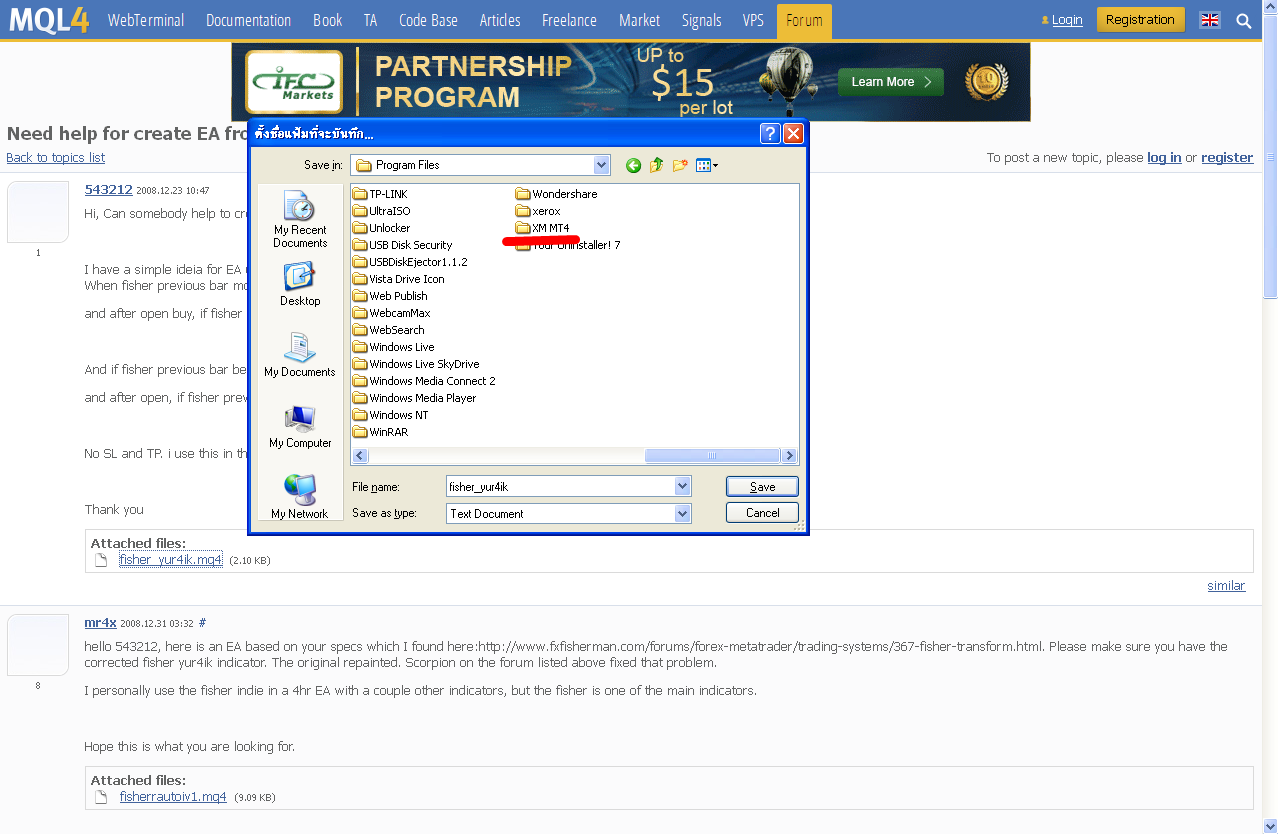Click the horizontal scrollbar thumb in file list

pyautogui.click(x=712, y=456)
